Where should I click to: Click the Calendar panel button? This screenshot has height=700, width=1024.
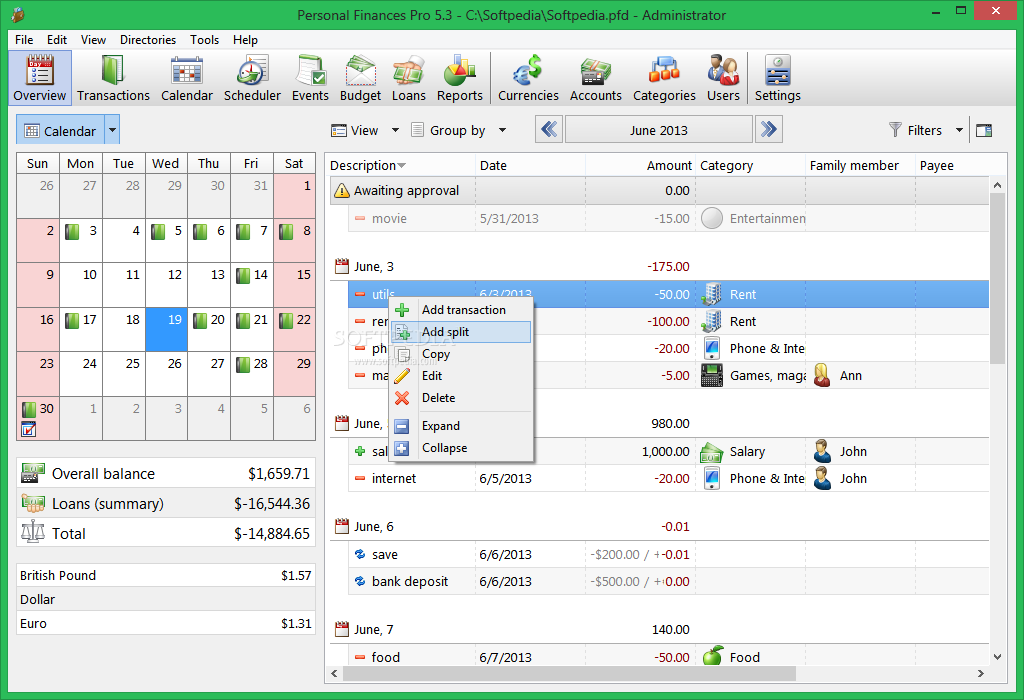pos(61,131)
